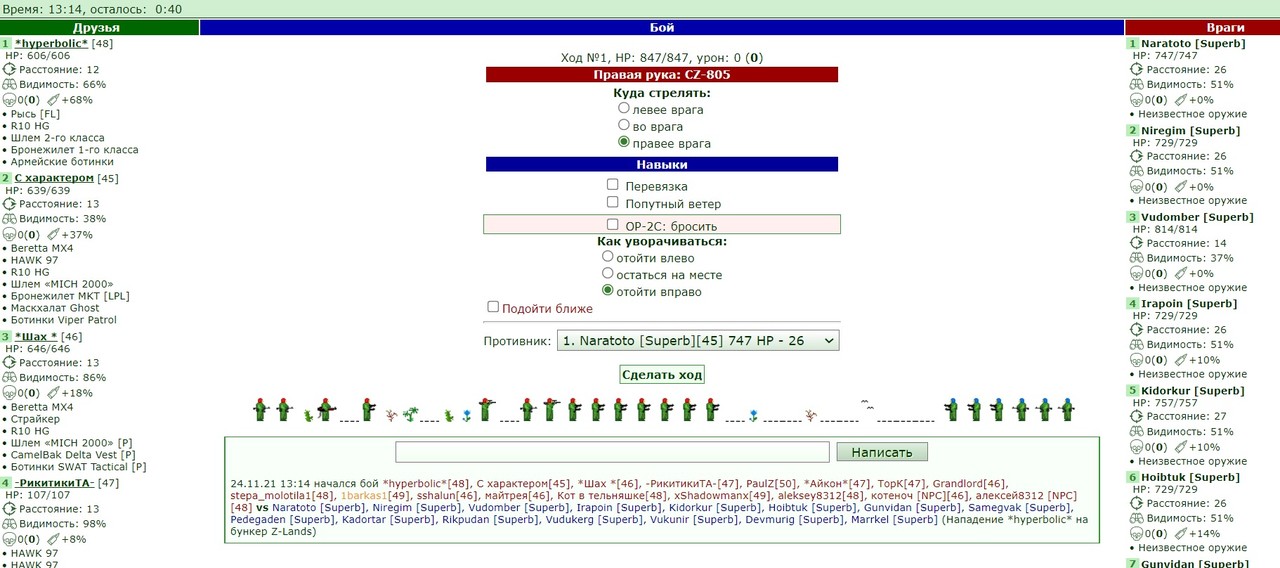Click the 'Друзья' panel header
The image size is (1280, 568).
pos(99,28)
